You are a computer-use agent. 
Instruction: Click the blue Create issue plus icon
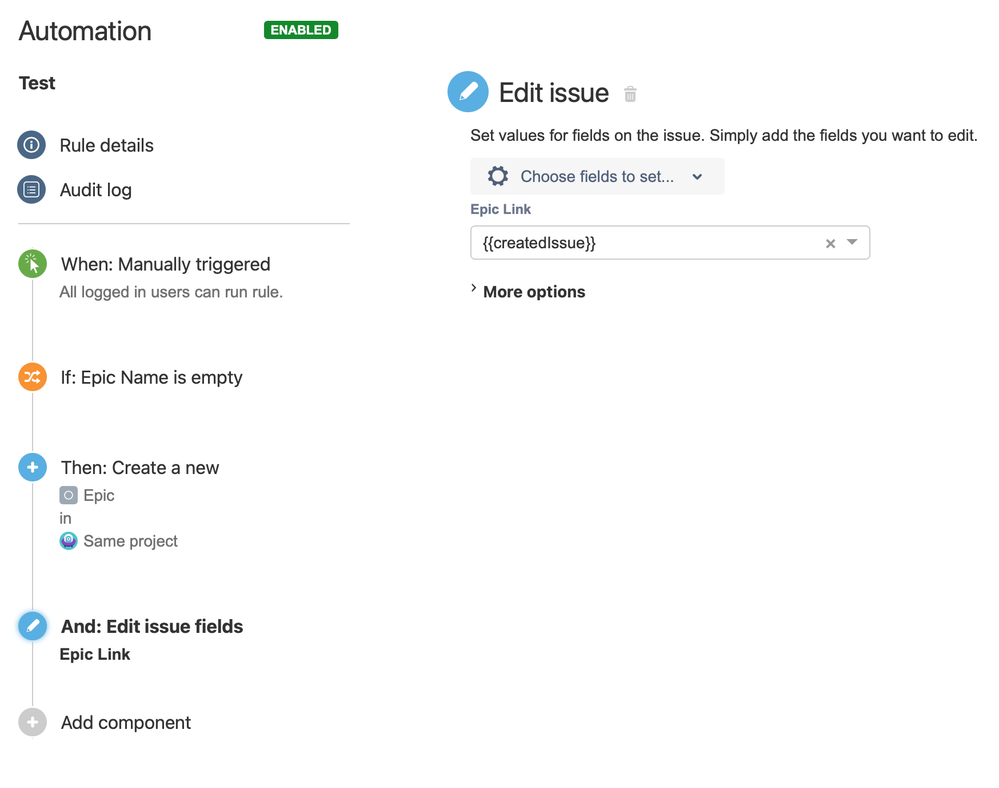(33, 467)
